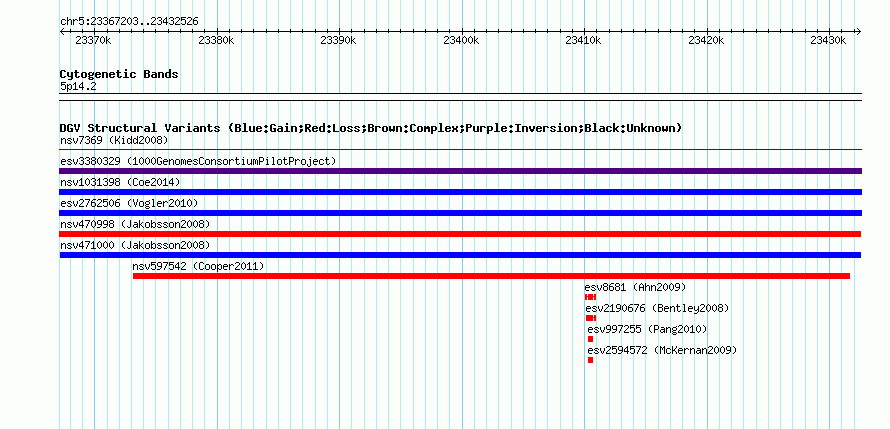The width and height of the screenshot is (890, 429).
Task: Click the 23430k ruler tick label
Action: coord(828,40)
